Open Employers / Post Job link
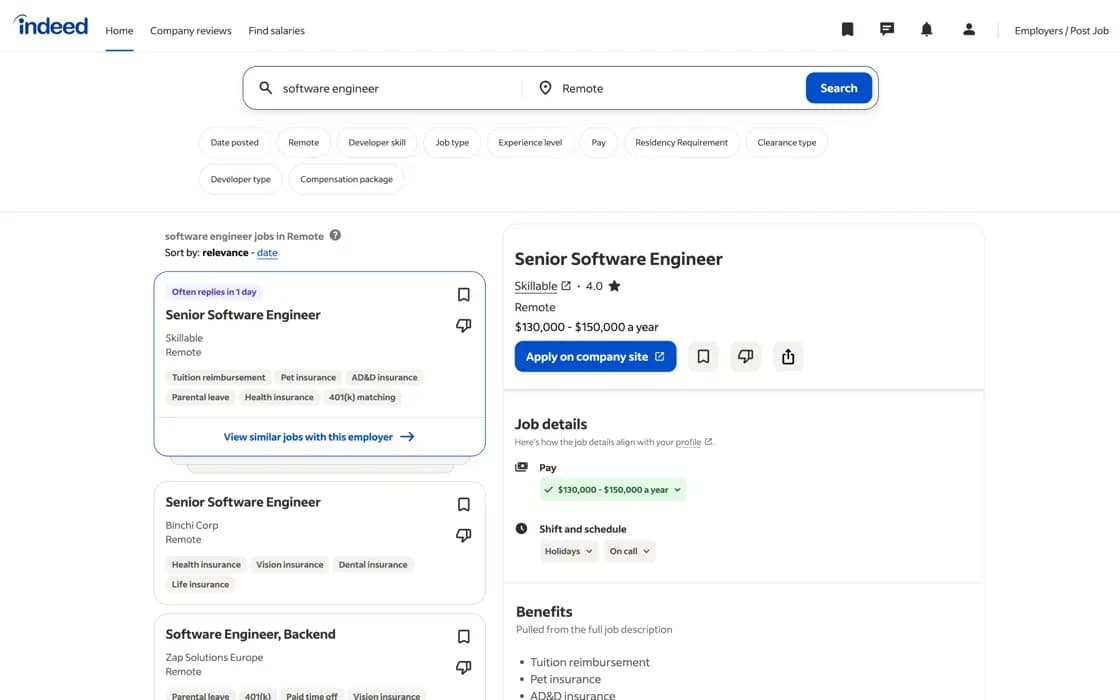 click(x=1061, y=31)
